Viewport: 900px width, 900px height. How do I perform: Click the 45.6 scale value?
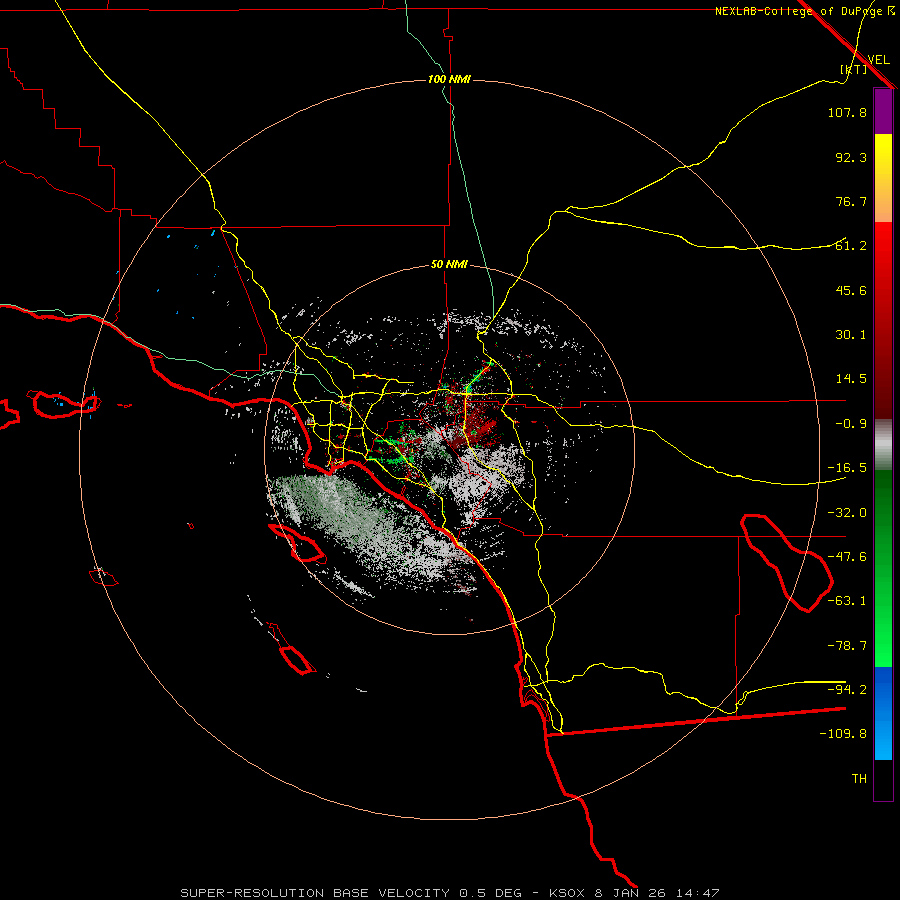851,290
